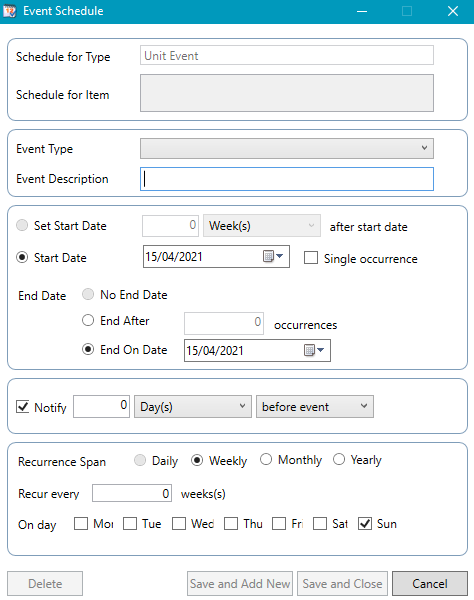Expand the Event Type dropdown
Image resolution: width=474 pixels, height=600 pixels.
(287, 148)
